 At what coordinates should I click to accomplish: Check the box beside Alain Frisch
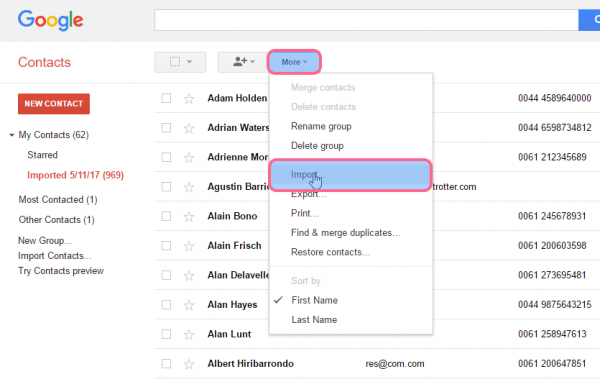[166, 245]
